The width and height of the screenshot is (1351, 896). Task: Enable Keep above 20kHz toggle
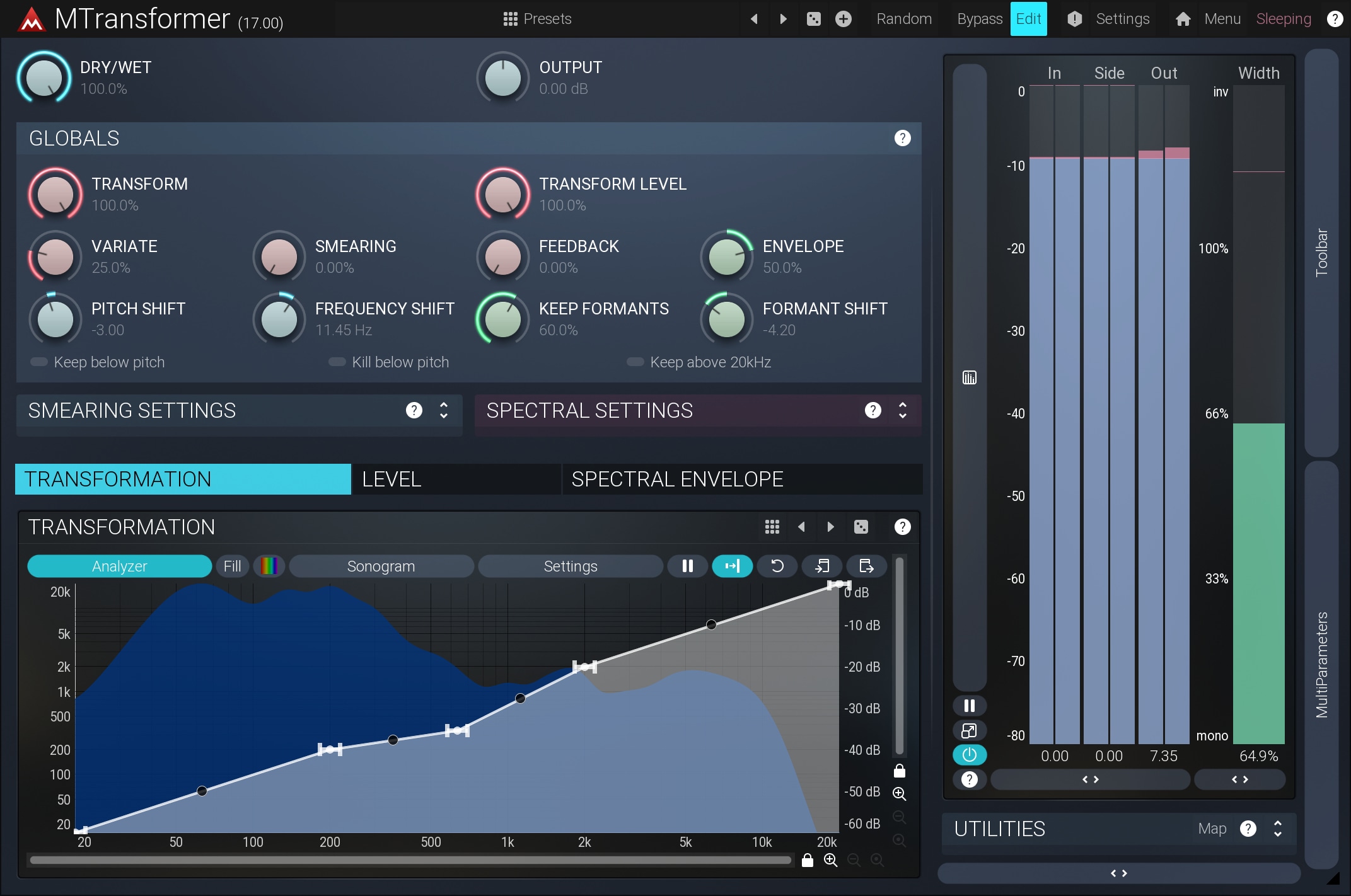pyautogui.click(x=635, y=362)
